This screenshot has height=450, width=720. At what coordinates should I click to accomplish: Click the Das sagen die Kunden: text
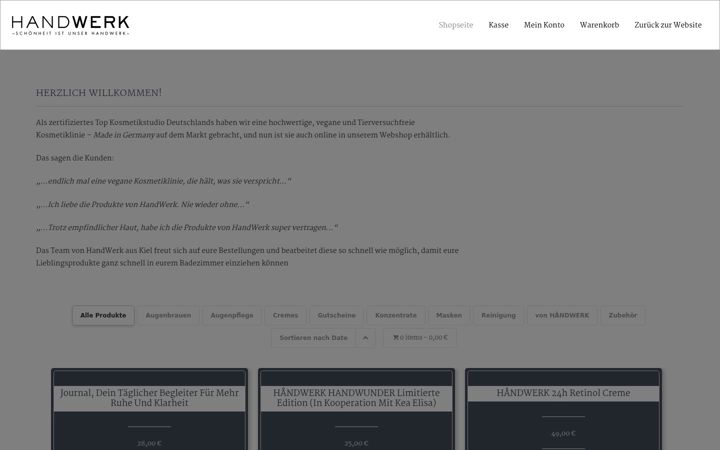click(75, 158)
